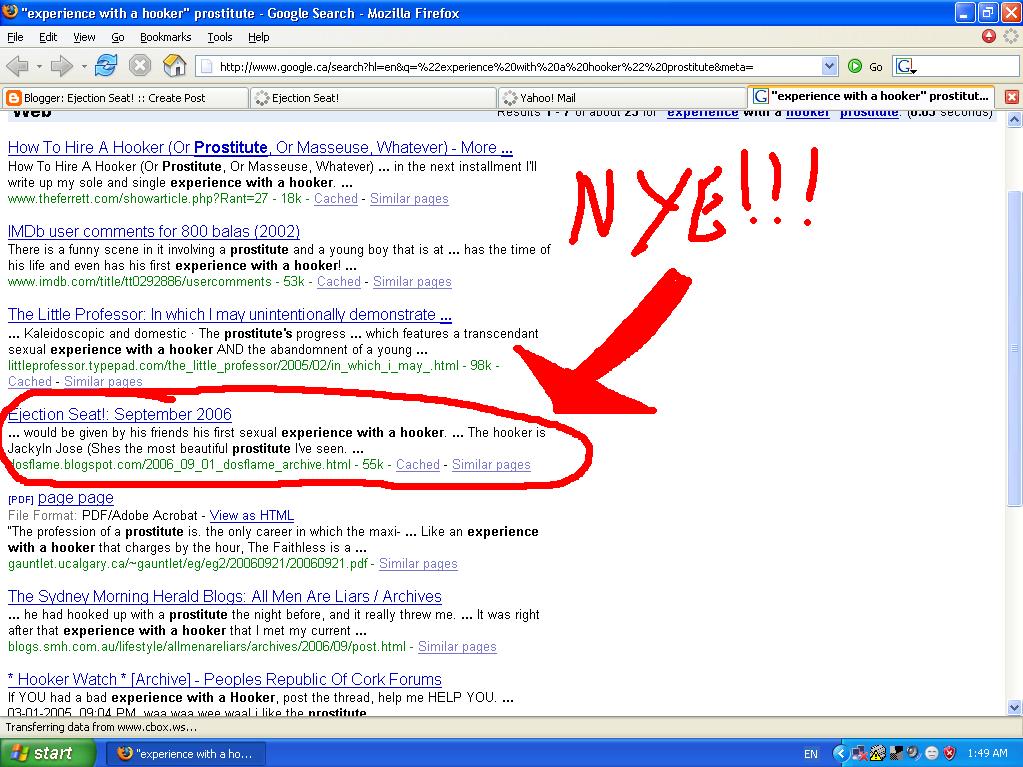Click the Google search engine icon
The width and height of the screenshot is (1023, 767).
[904, 67]
